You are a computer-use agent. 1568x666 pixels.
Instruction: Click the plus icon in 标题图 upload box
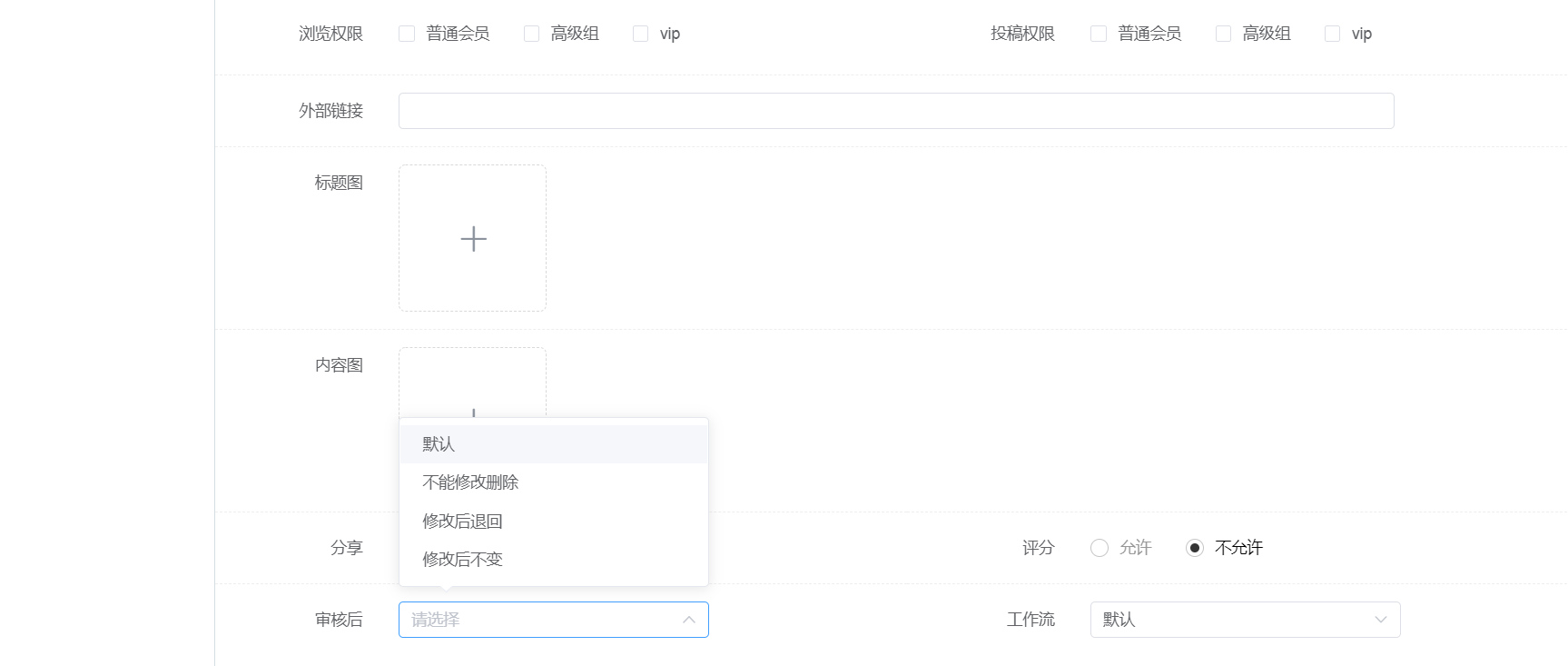[473, 239]
